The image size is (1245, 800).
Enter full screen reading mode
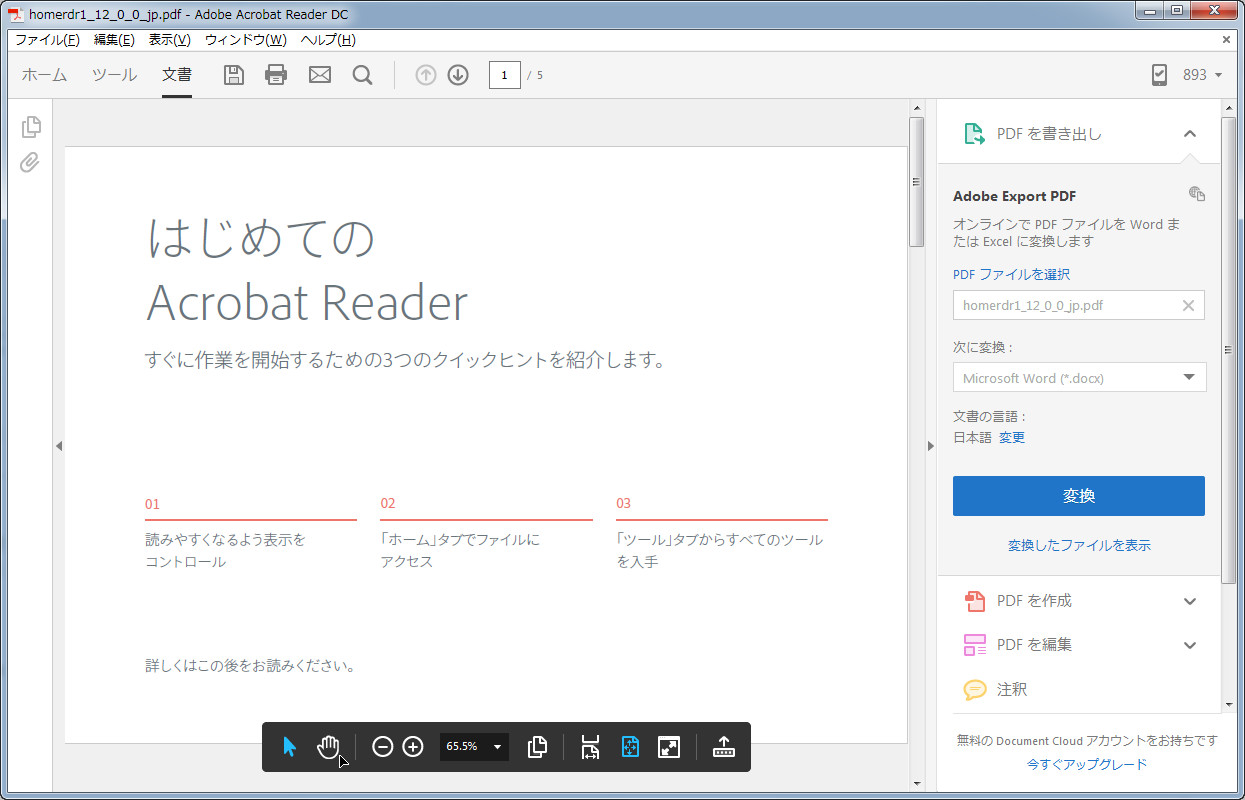click(669, 746)
